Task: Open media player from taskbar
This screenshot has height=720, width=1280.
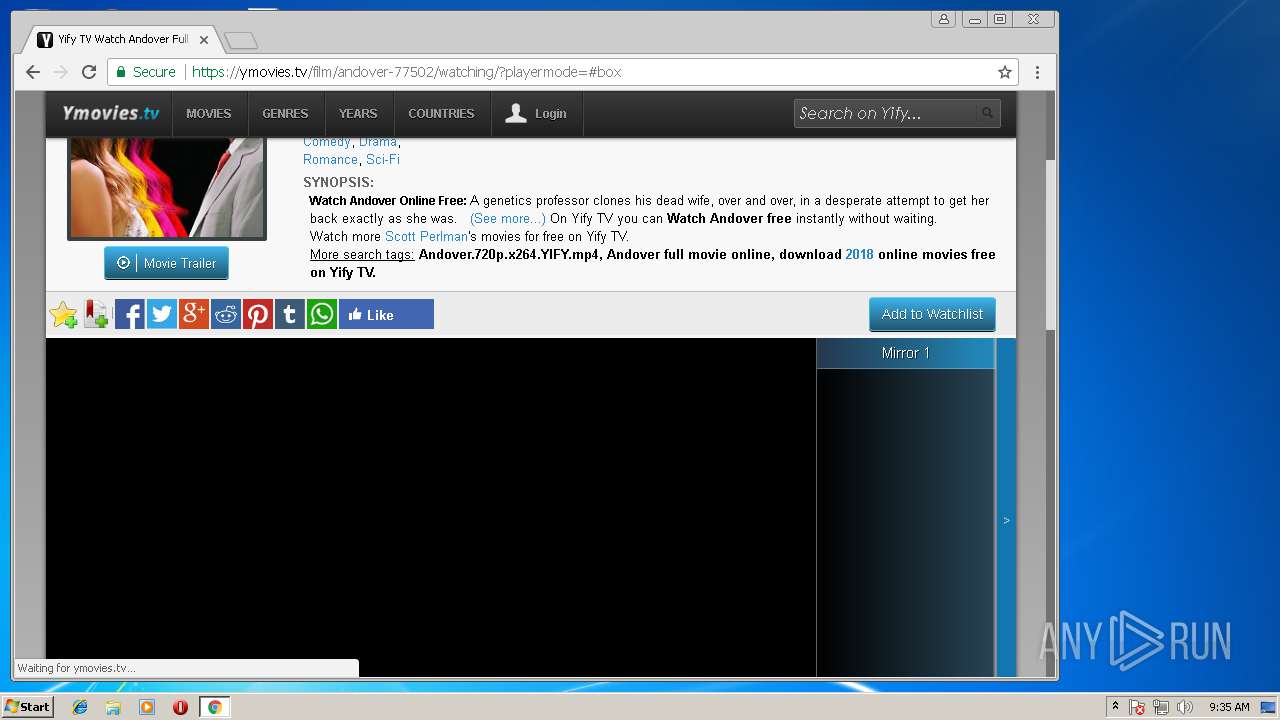Action: pos(147,707)
